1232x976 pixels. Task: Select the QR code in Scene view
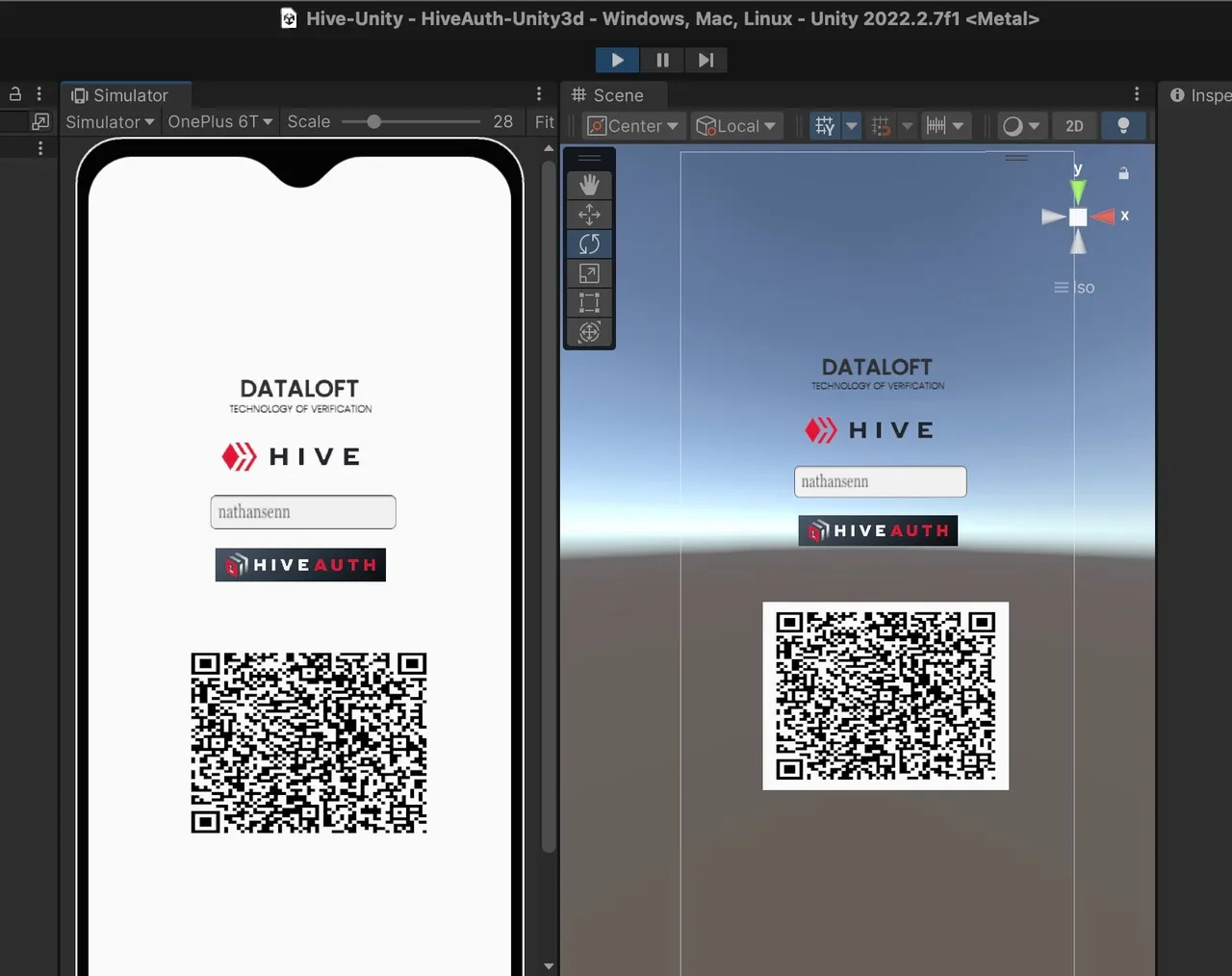[885, 696]
